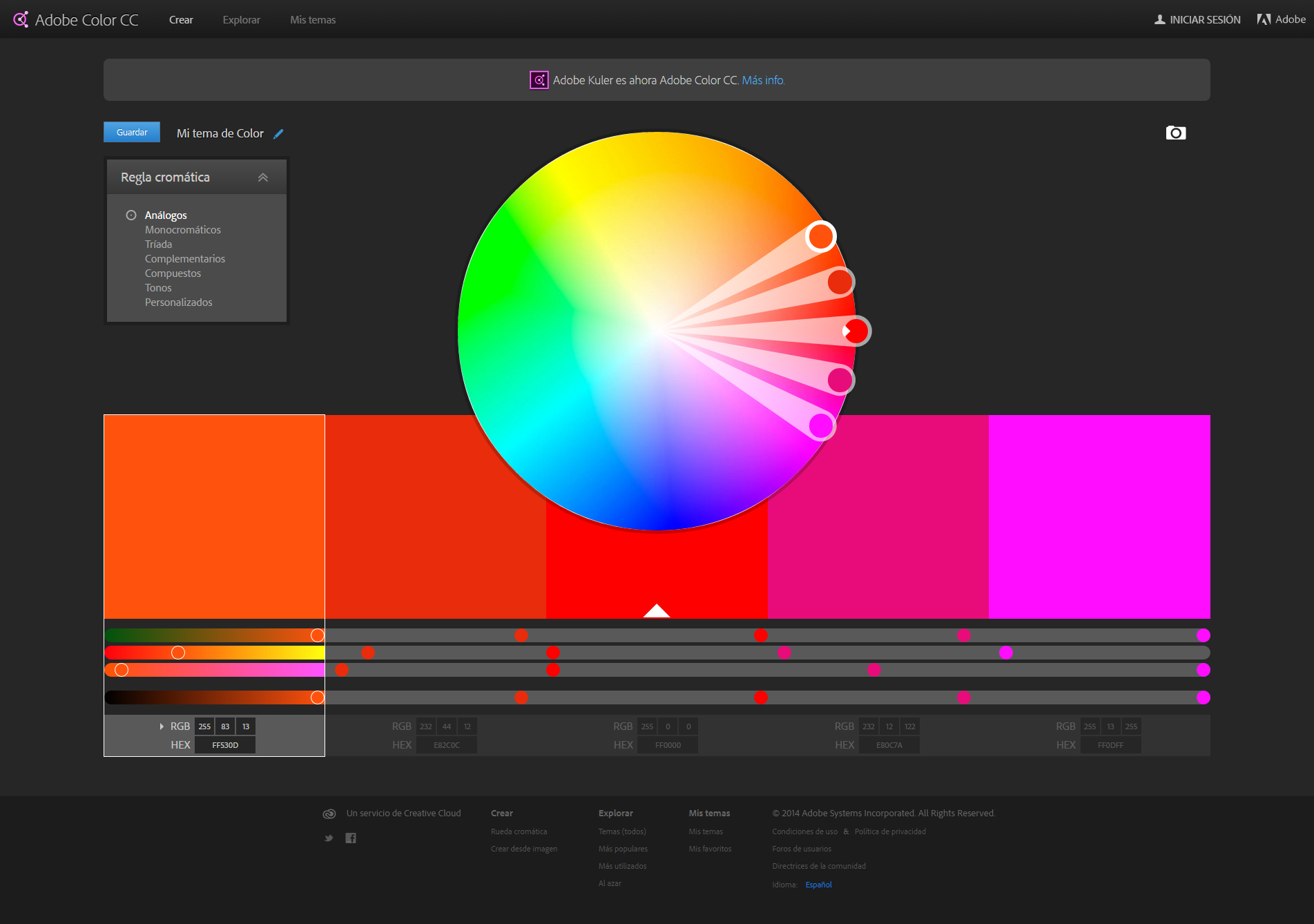
Task: Change language via the Español link
Action: [x=818, y=885]
